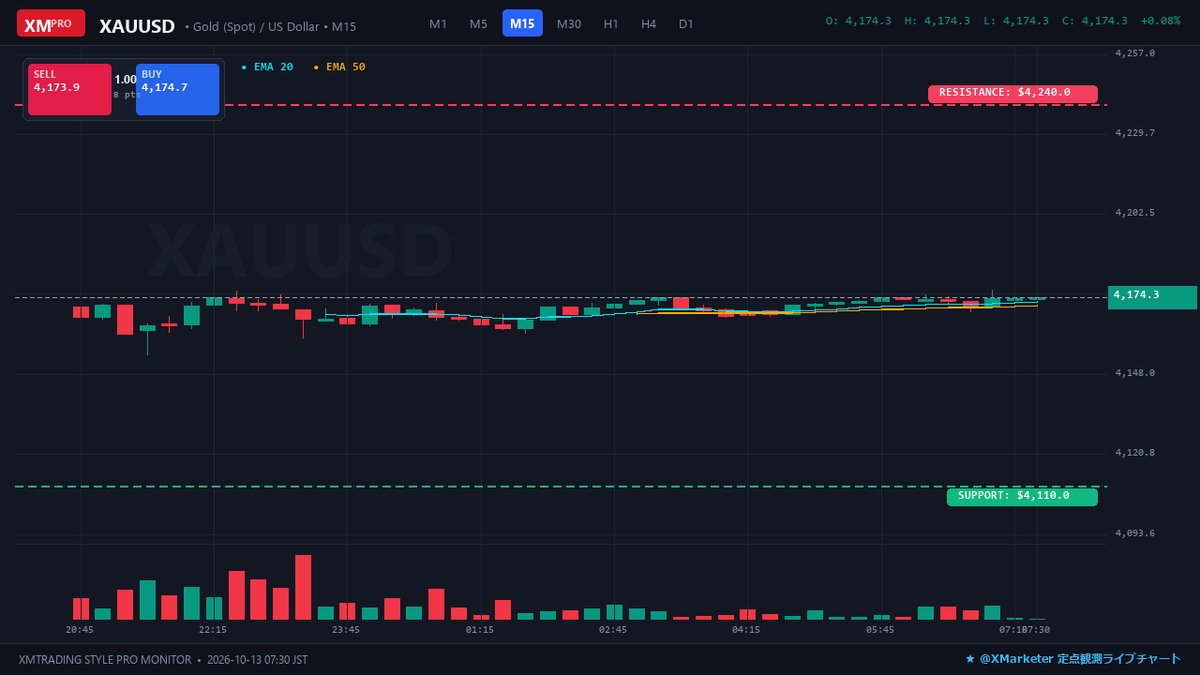Select the M1 timeframe tab
The height and width of the screenshot is (675, 1200).
438,23
